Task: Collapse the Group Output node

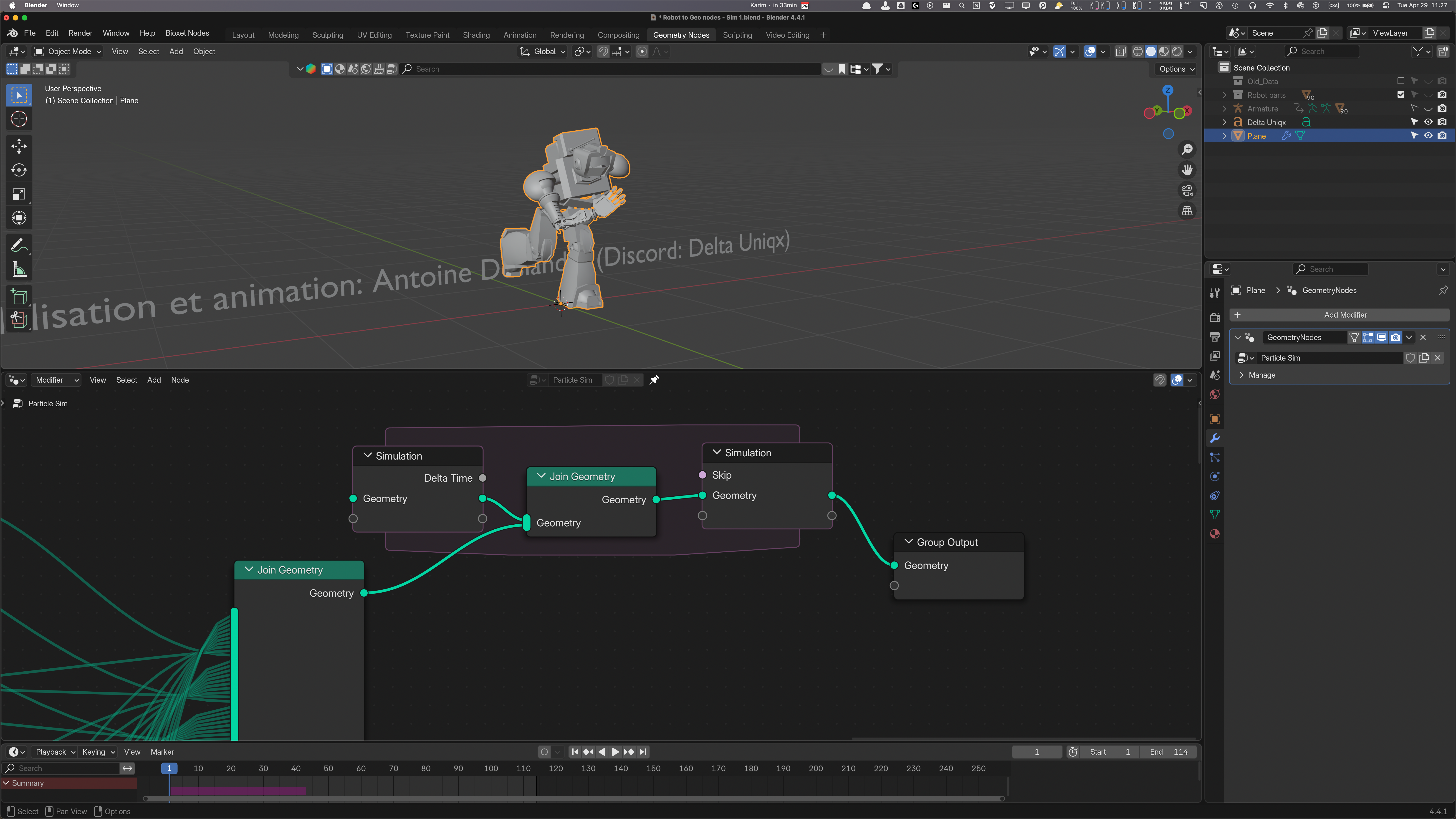Action: [x=909, y=542]
